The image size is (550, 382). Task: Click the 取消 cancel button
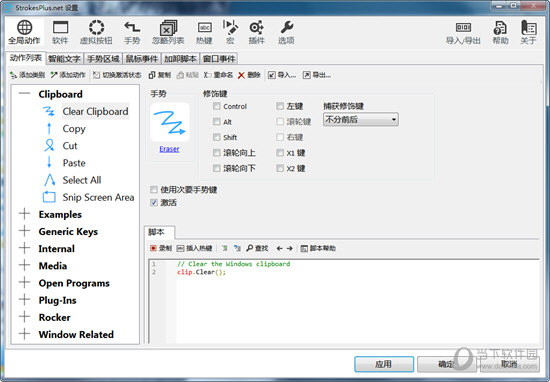(509, 364)
